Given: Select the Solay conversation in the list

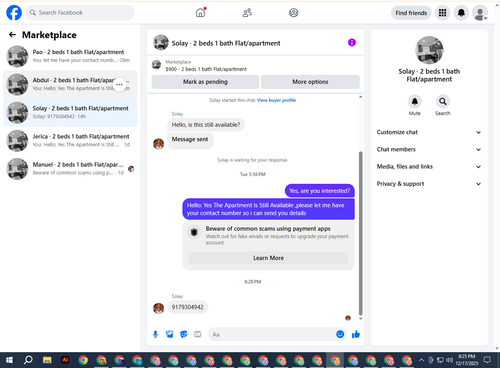Looking at the screenshot, I should [70, 112].
